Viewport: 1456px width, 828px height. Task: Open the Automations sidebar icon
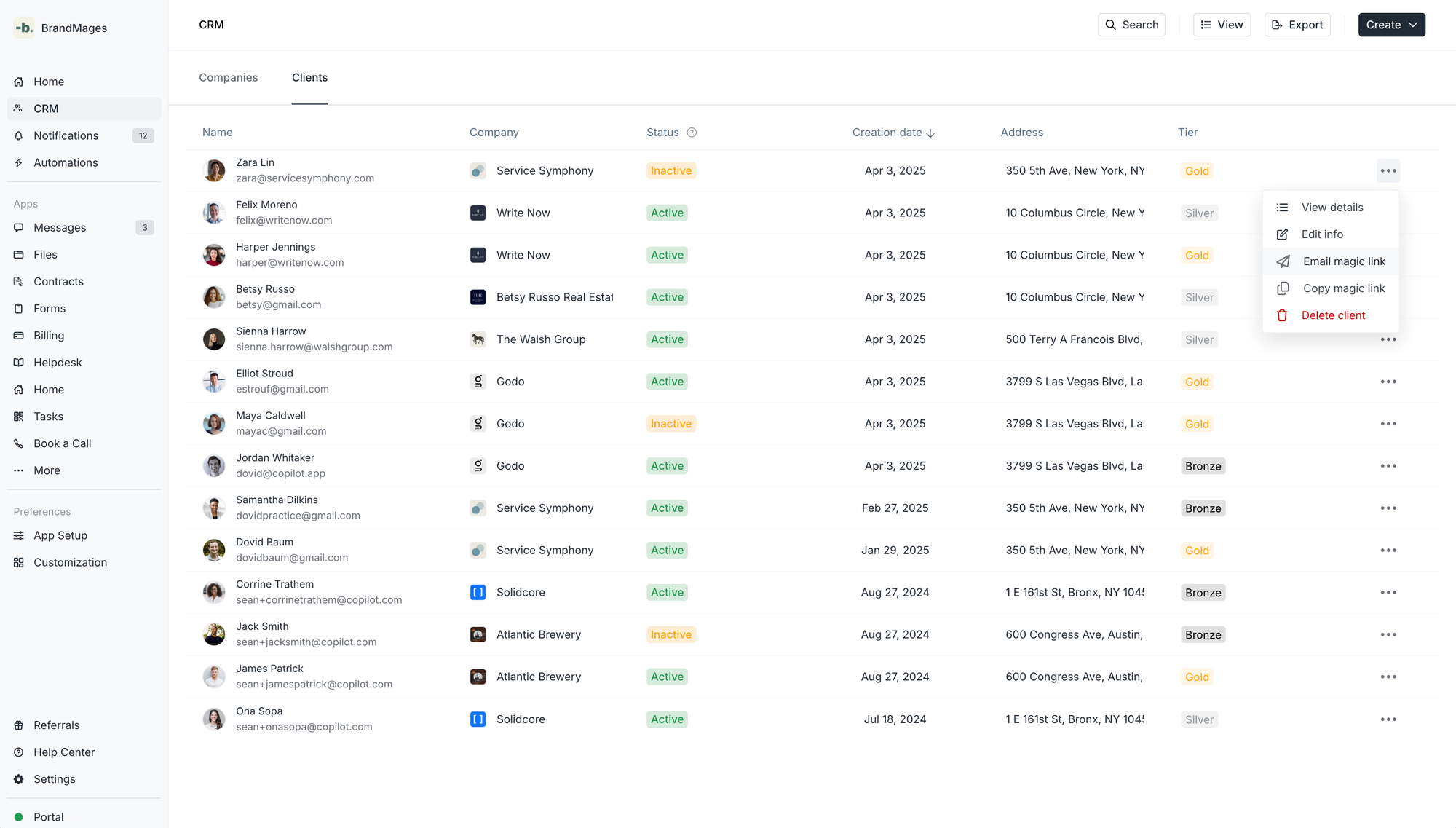point(19,163)
